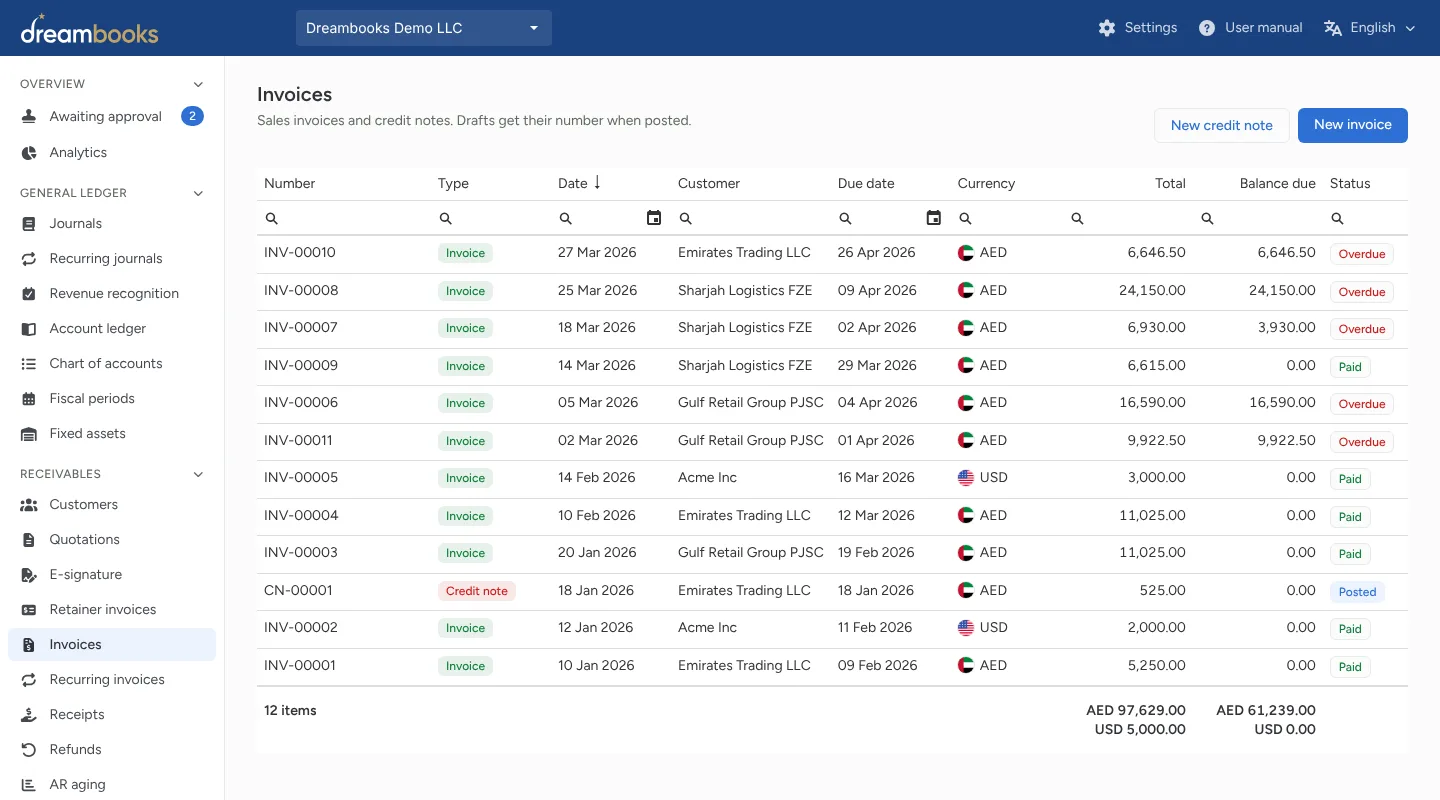Click the Account ledger book icon

[29, 329]
